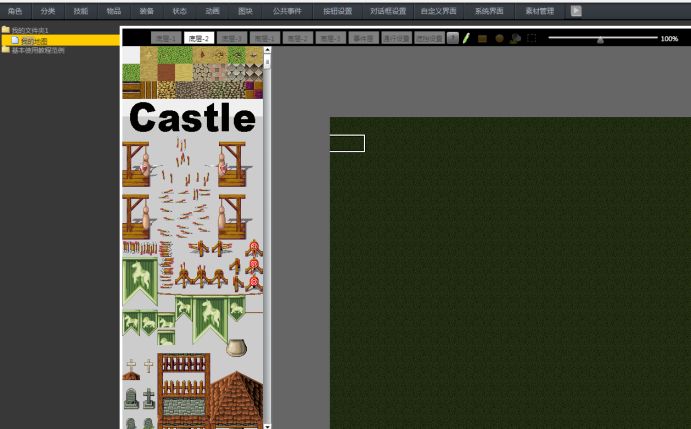Viewport: 691px width, 429px height.
Task: Click the 100% zoom value
Action: 669,39
